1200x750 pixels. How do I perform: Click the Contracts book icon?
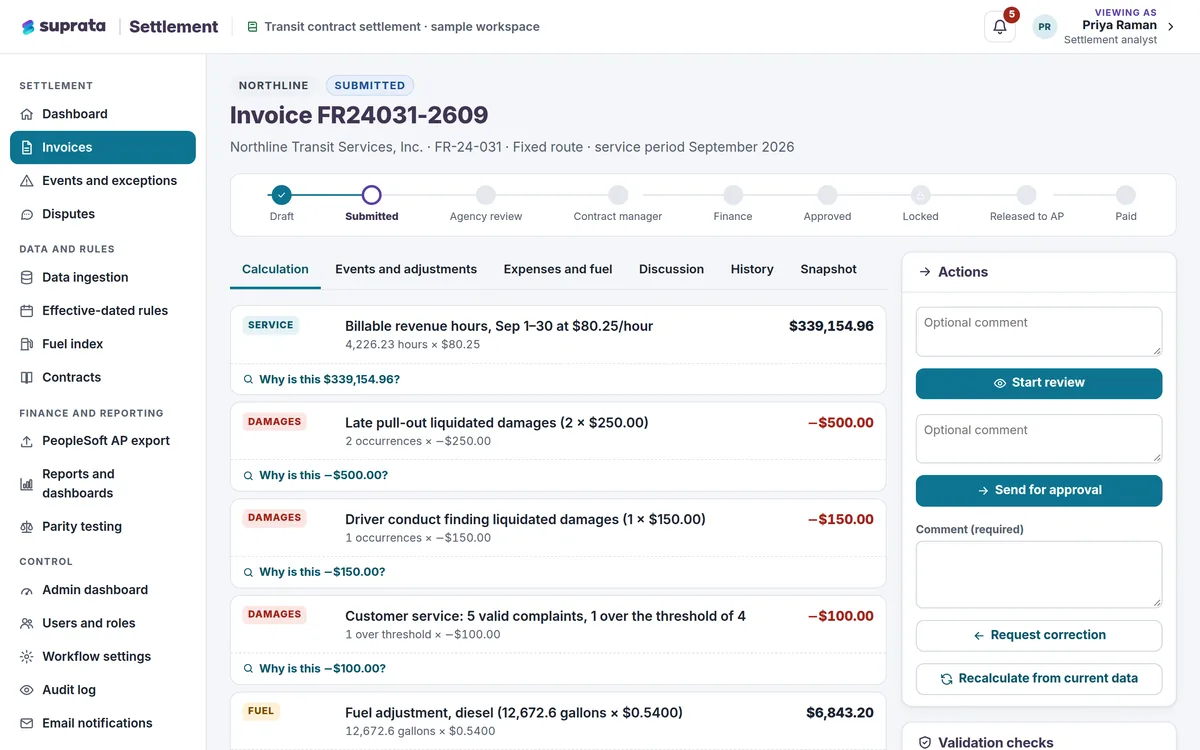(27, 377)
